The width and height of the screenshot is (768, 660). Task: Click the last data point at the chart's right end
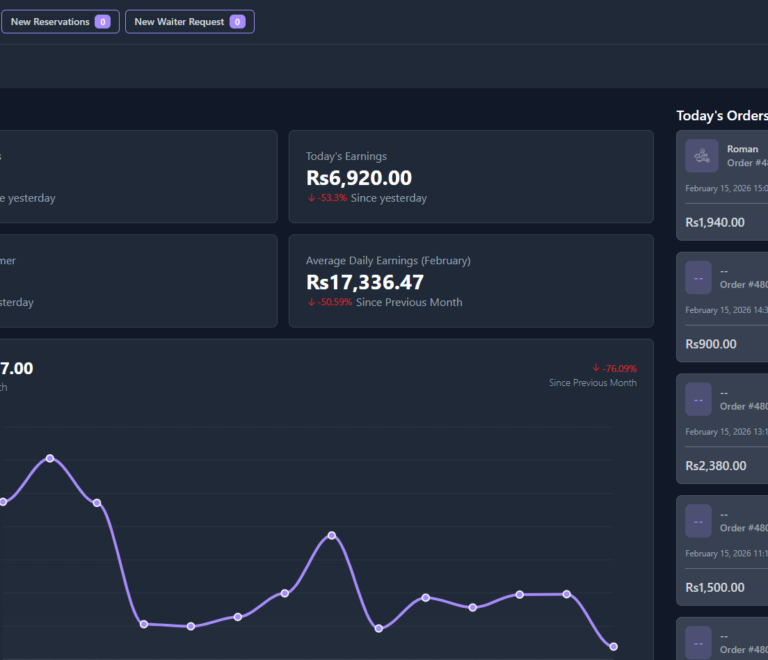[x=613, y=647]
